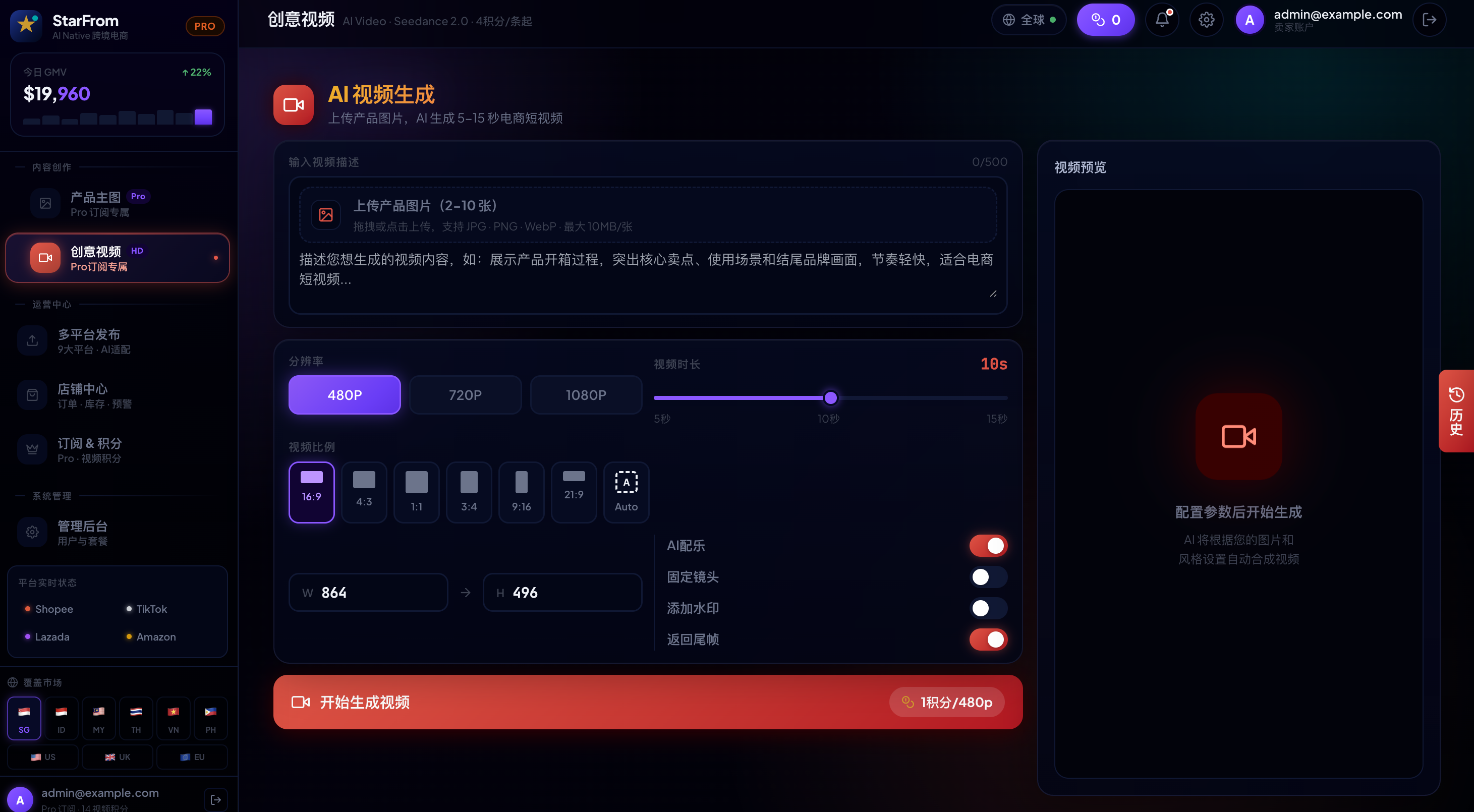
Task: Select Vietnam VN market flag
Action: click(174, 718)
